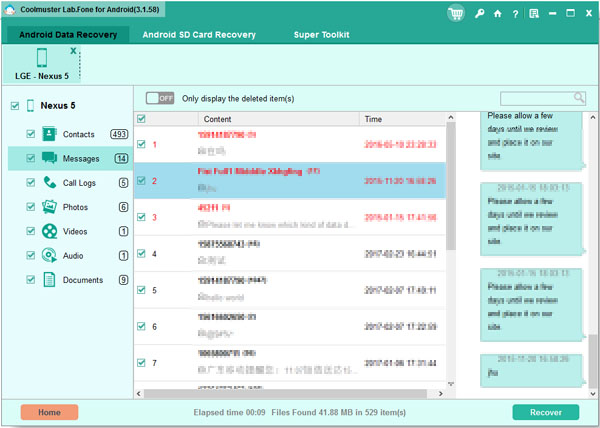Open help via the question mark icon
This screenshot has width=600, height=428.
point(515,14)
